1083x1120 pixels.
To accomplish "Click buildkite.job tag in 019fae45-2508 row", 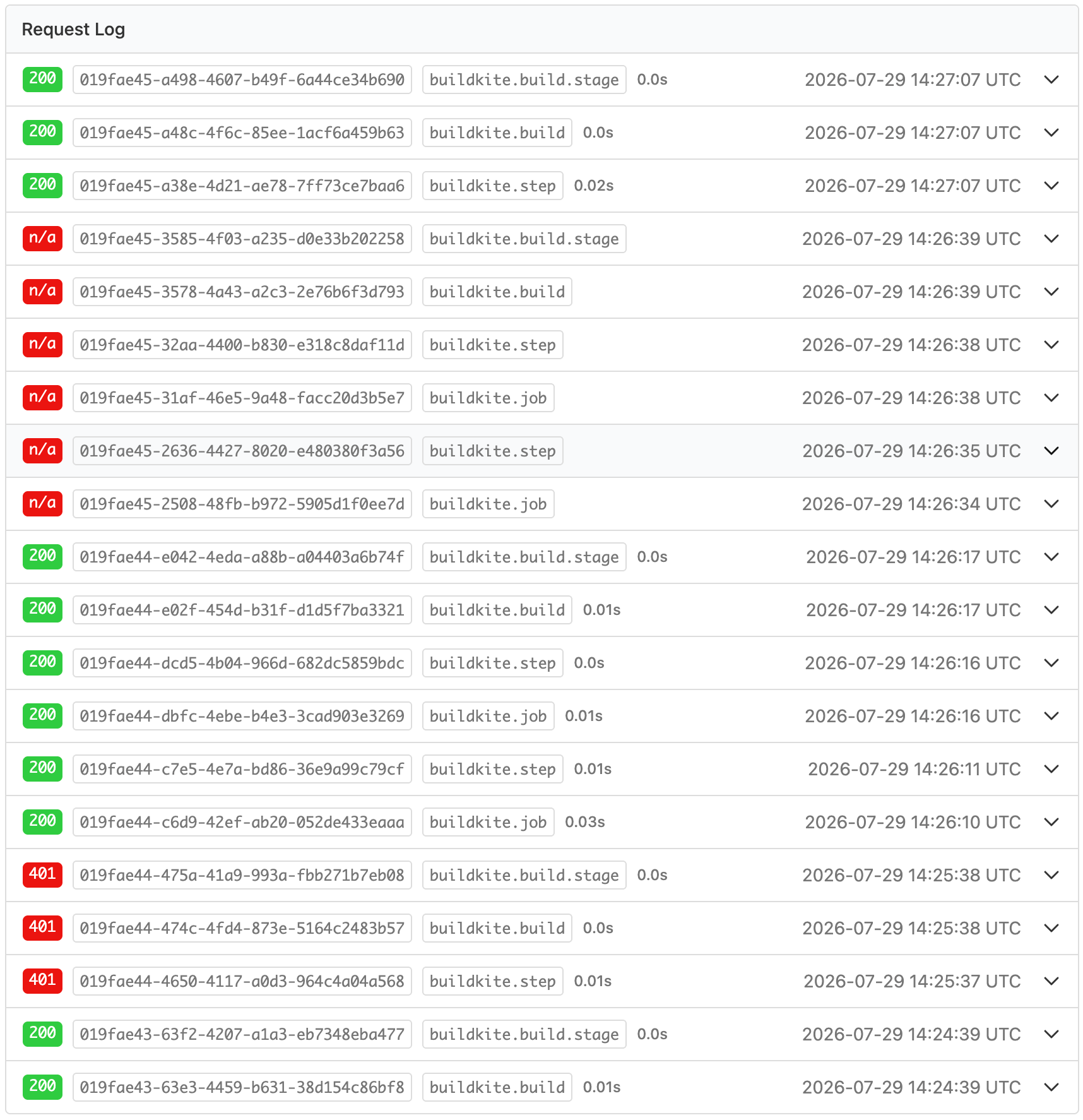I will tap(488, 504).
